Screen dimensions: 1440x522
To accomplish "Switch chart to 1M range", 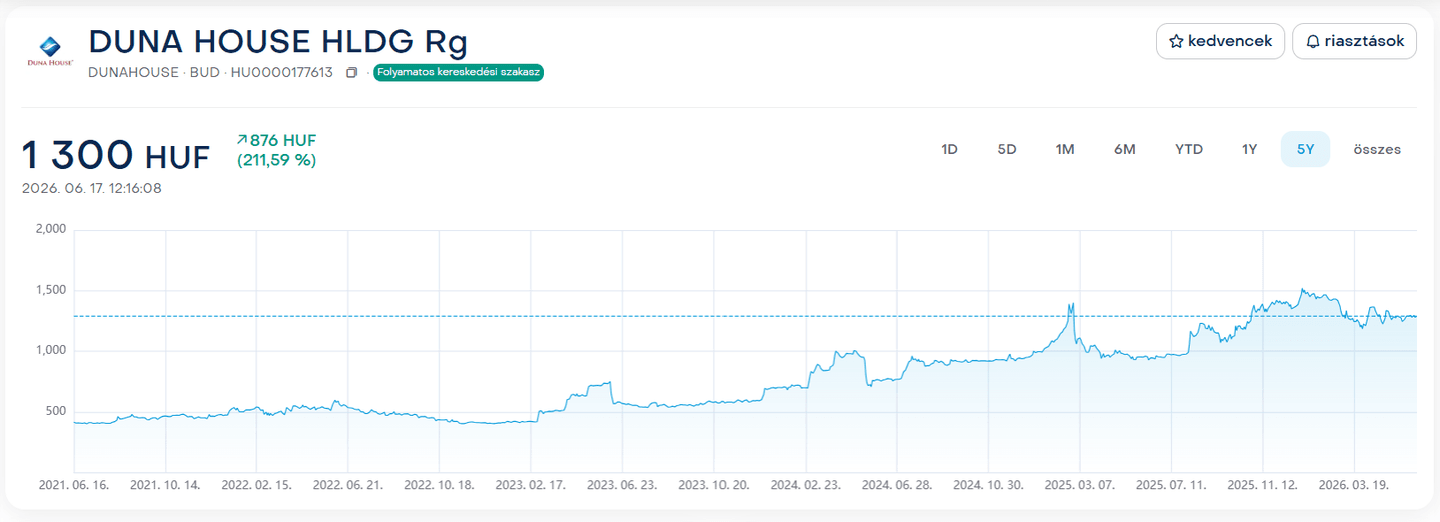I will pos(1065,149).
